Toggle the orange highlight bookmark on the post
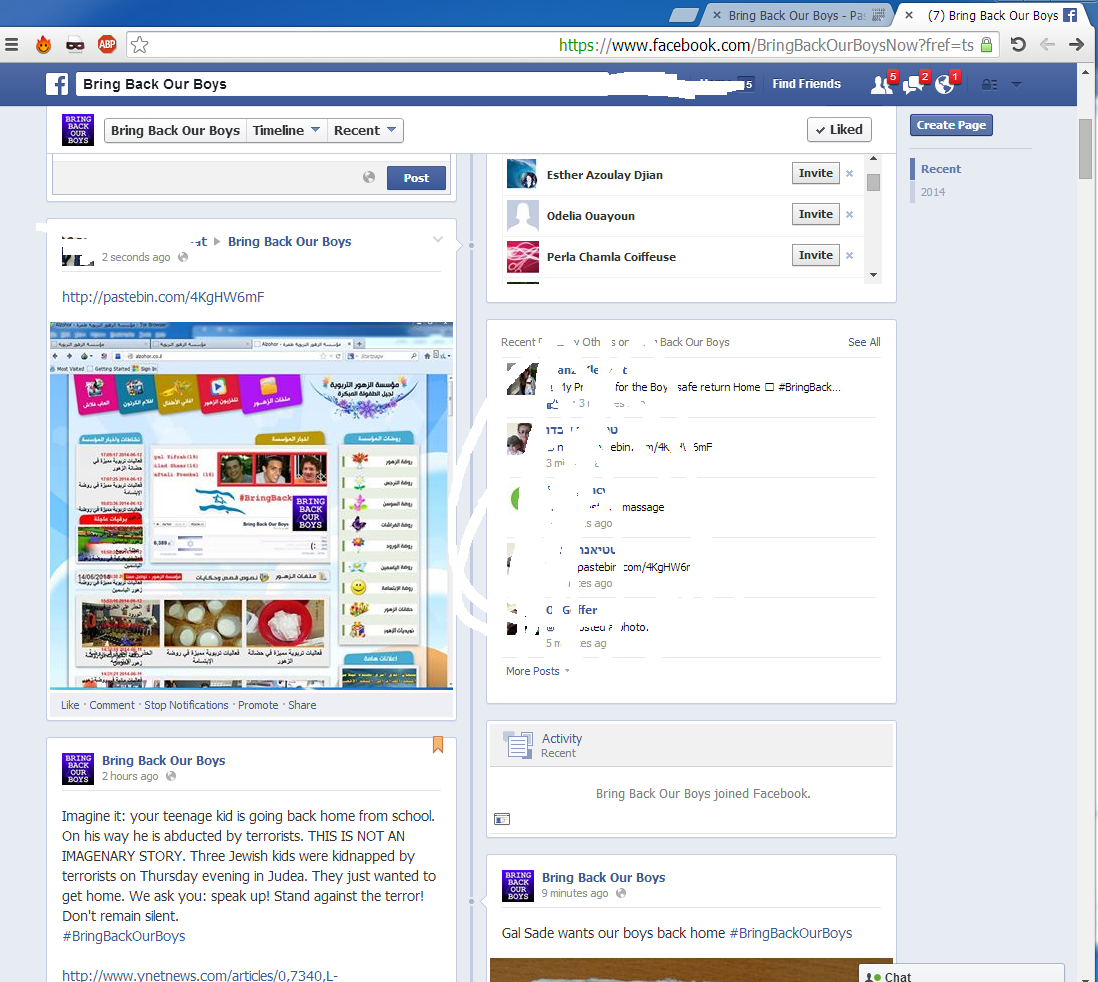This screenshot has width=1098, height=982. tap(438, 745)
